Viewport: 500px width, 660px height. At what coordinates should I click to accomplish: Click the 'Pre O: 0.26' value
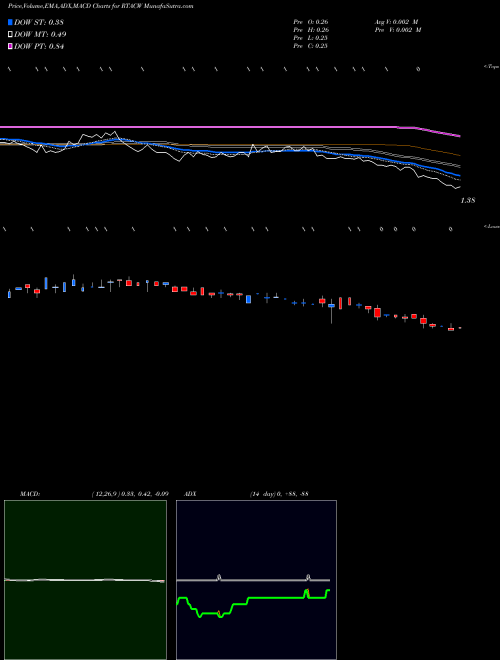[x=311, y=22]
